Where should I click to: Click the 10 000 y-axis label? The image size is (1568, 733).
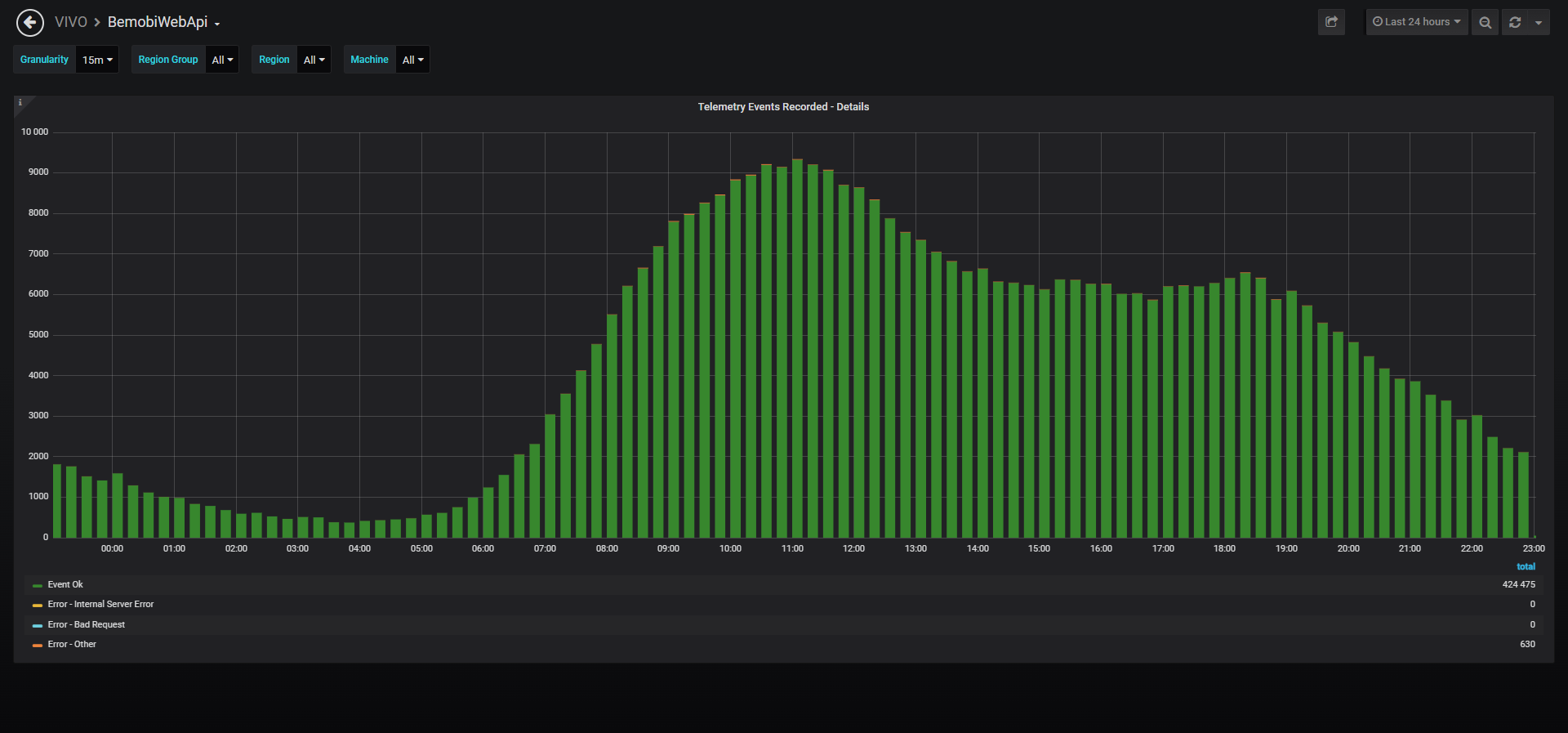(x=34, y=132)
